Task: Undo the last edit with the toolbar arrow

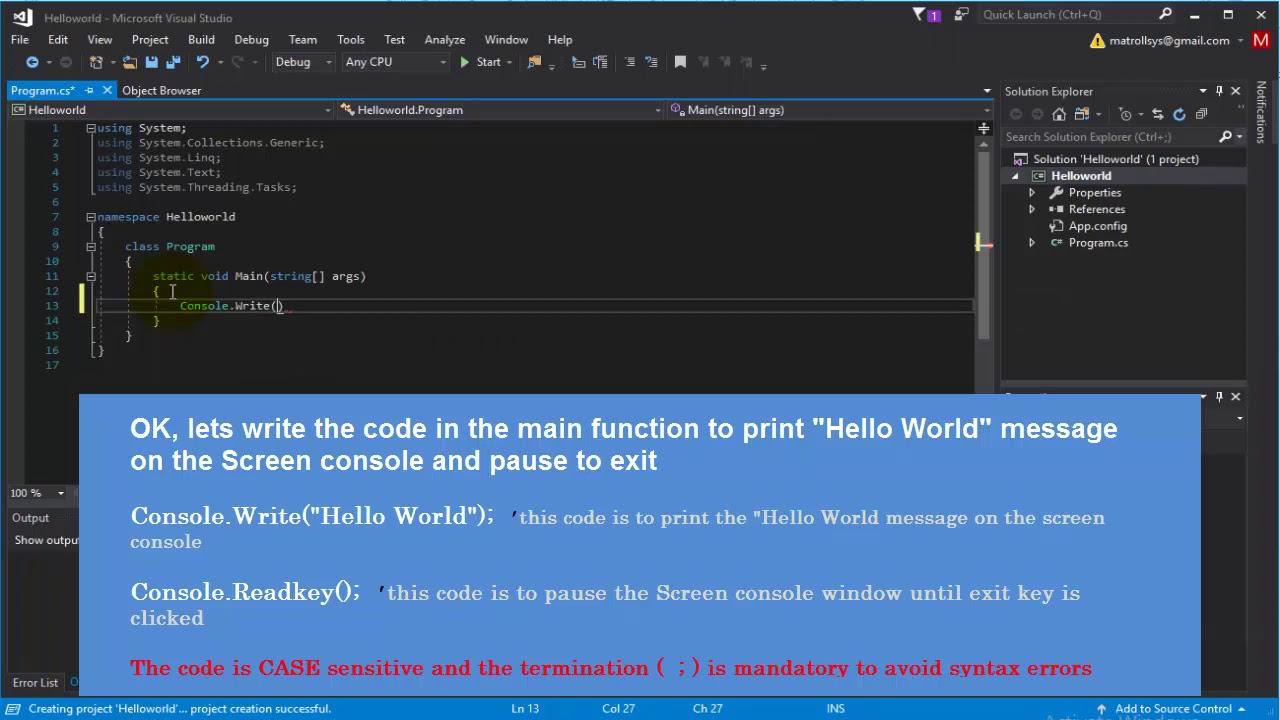Action: (202, 62)
